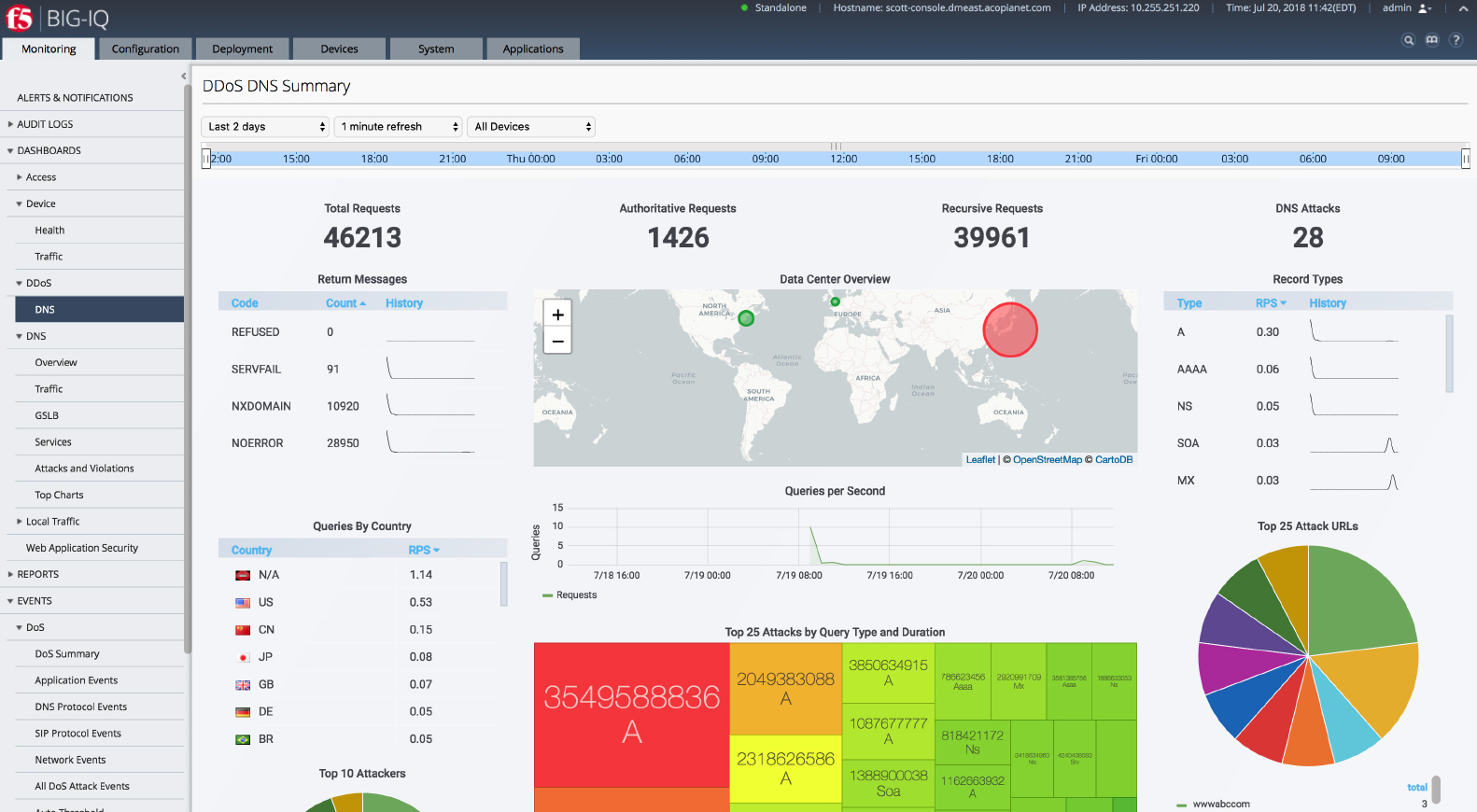Click the red Japan data center marker
The height and width of the screenshot is (812, 1477).
click(1010, 329)
